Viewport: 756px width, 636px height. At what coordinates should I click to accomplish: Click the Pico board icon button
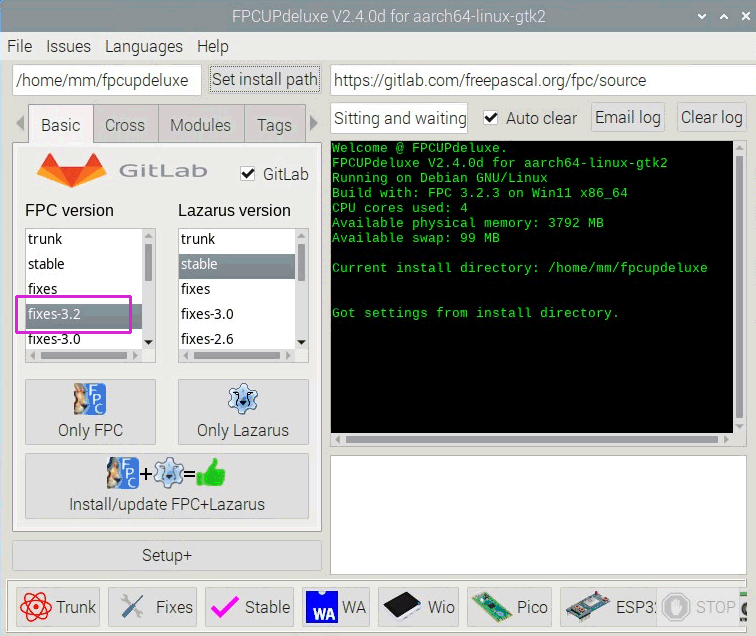click(508, 607)
